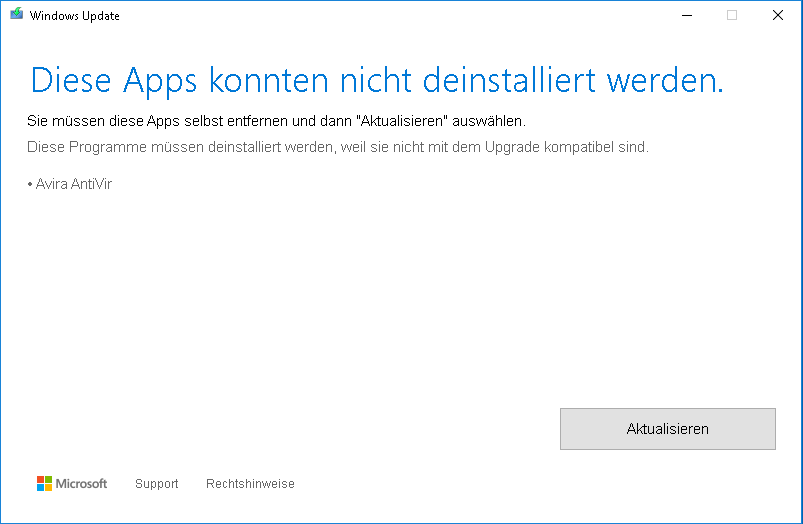Open the Support link
The height and width of the screenshot is (524, 803).
(x=157, y=484)
